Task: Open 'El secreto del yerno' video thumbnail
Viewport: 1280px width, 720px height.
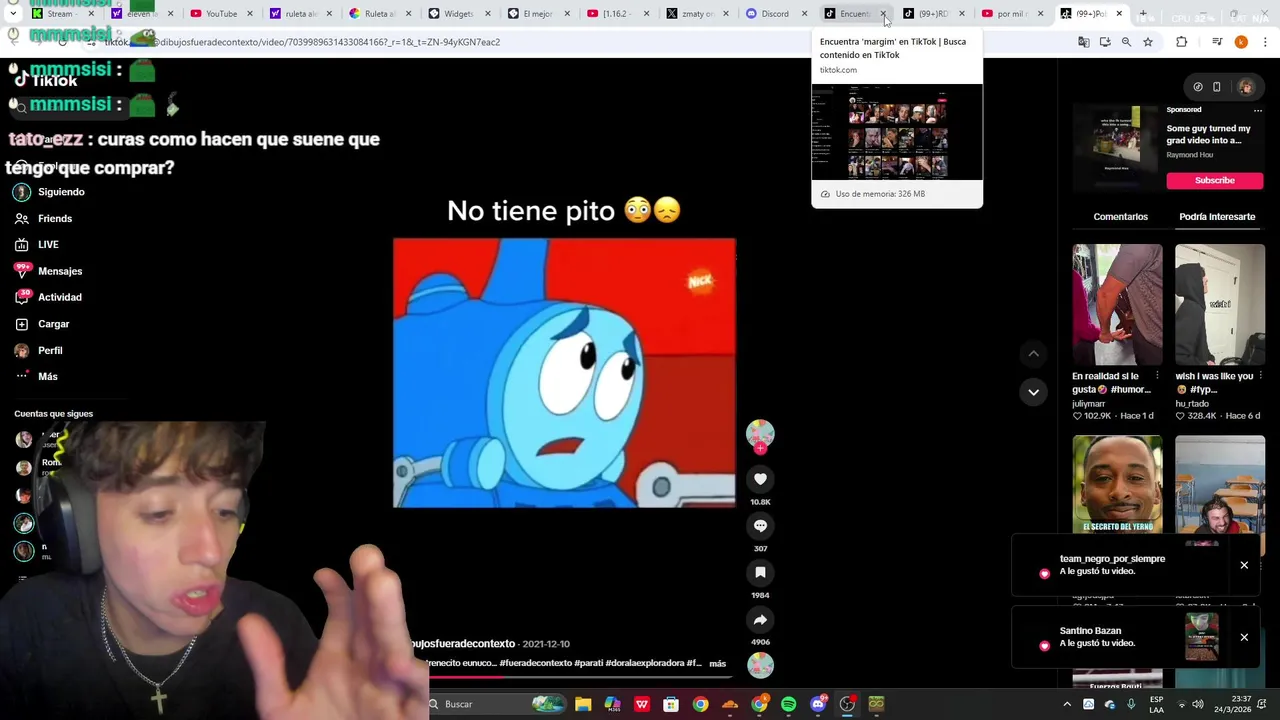Action: [1117, 483]
